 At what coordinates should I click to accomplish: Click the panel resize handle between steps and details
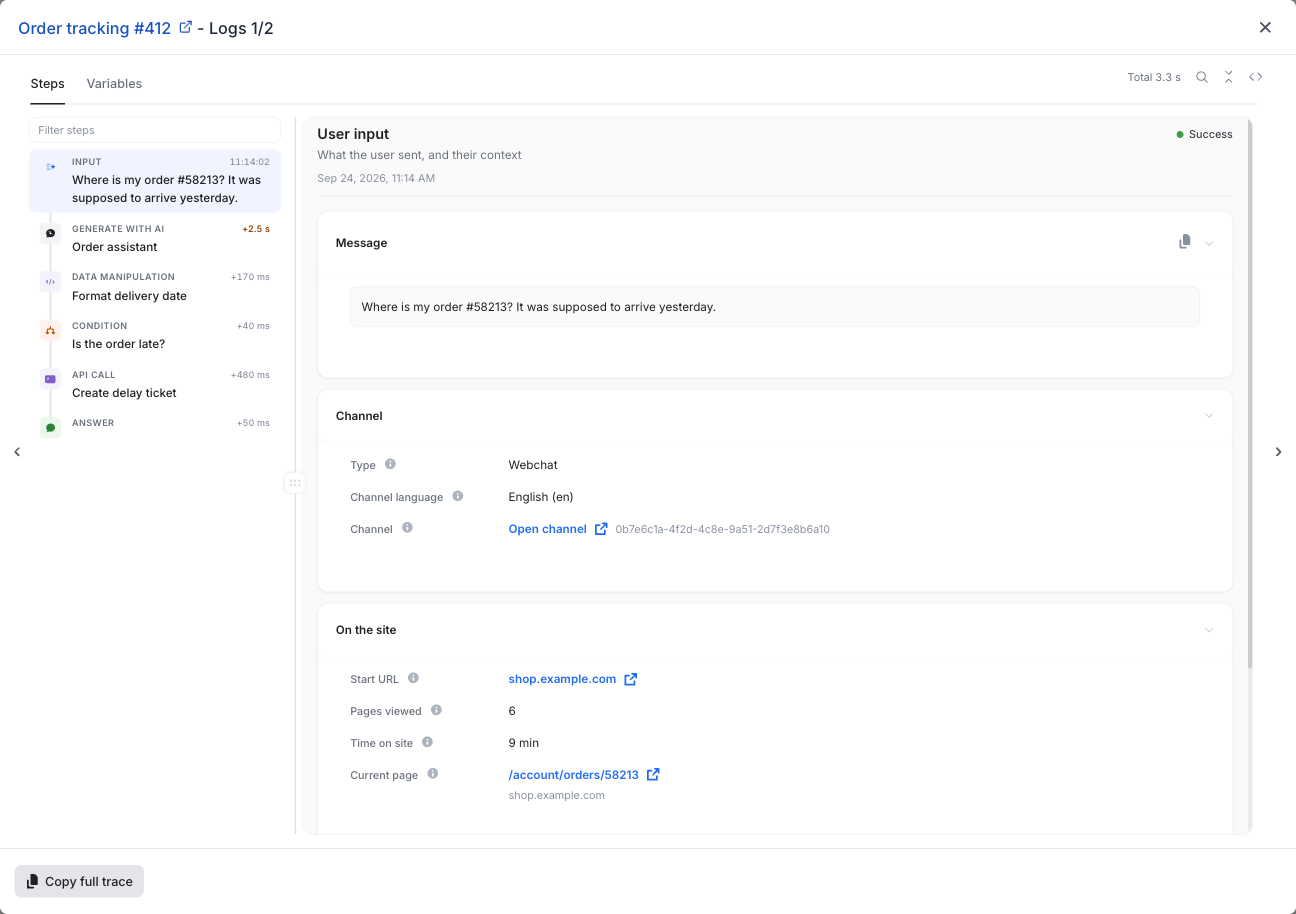pos(294,483)
